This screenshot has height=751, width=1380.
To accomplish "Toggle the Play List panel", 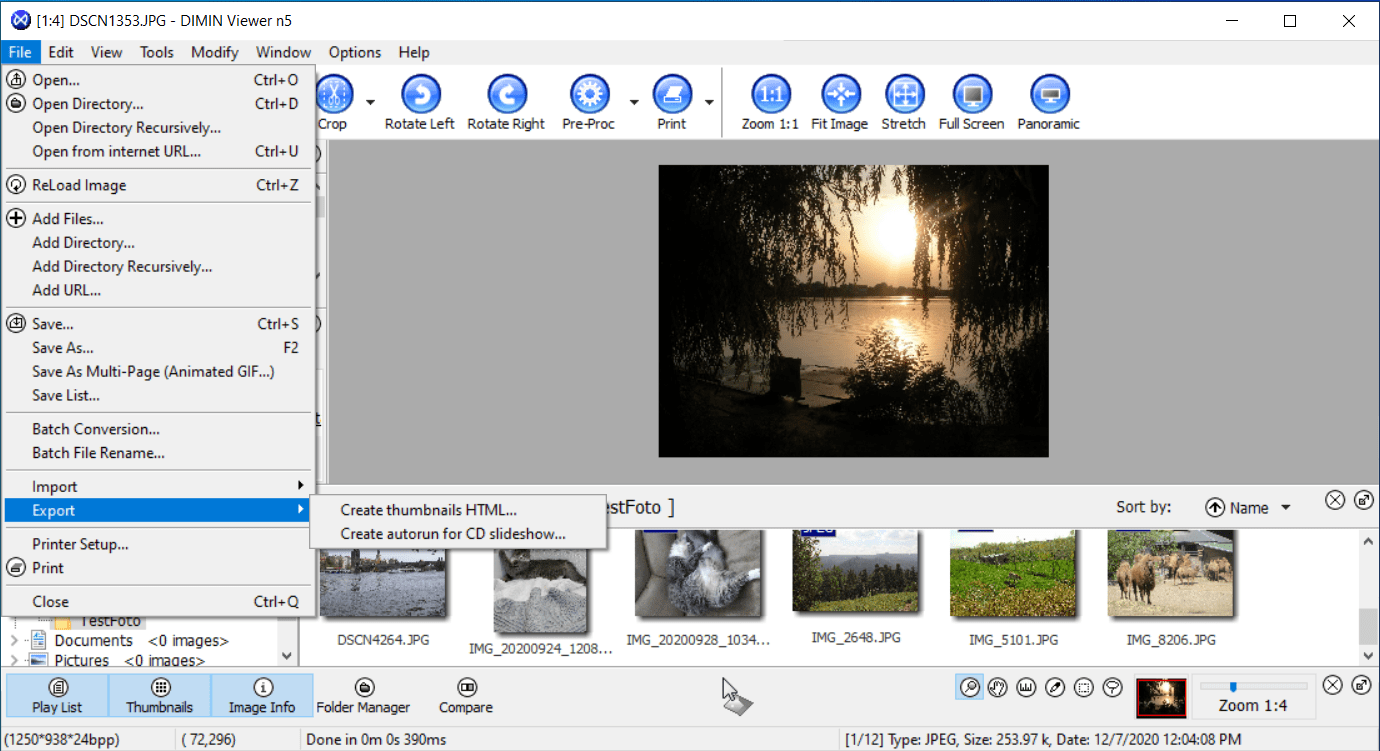I will tap(58, 696).
